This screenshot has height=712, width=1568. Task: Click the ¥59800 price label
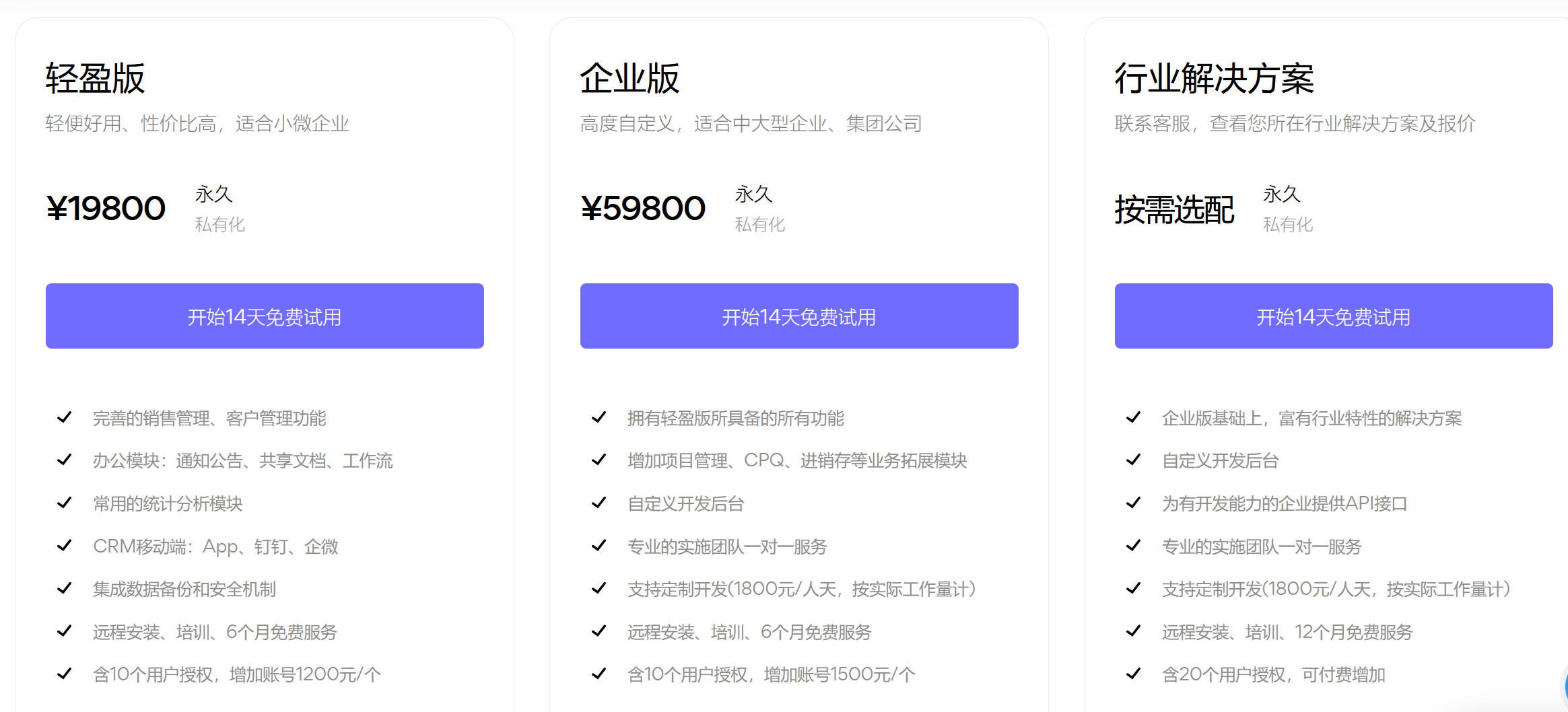coord(643,208)
